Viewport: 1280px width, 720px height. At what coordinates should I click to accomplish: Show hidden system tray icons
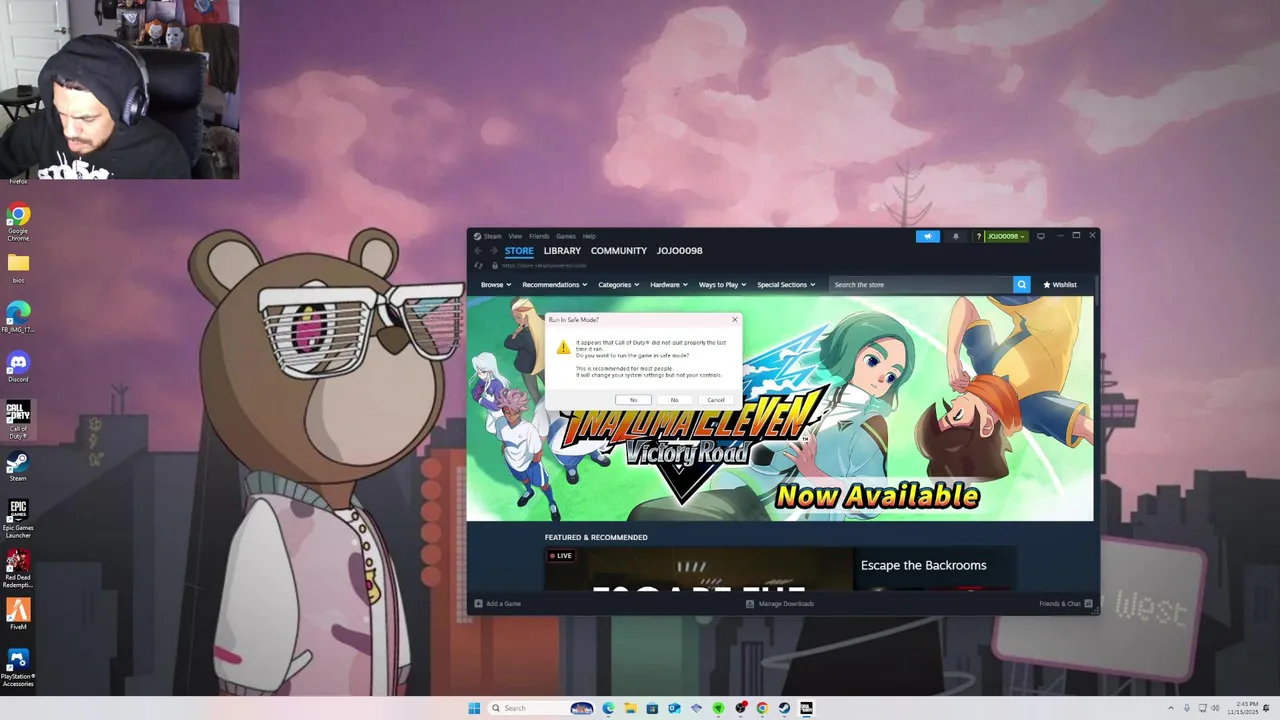pyautogui.click(x=1172, y=708)
